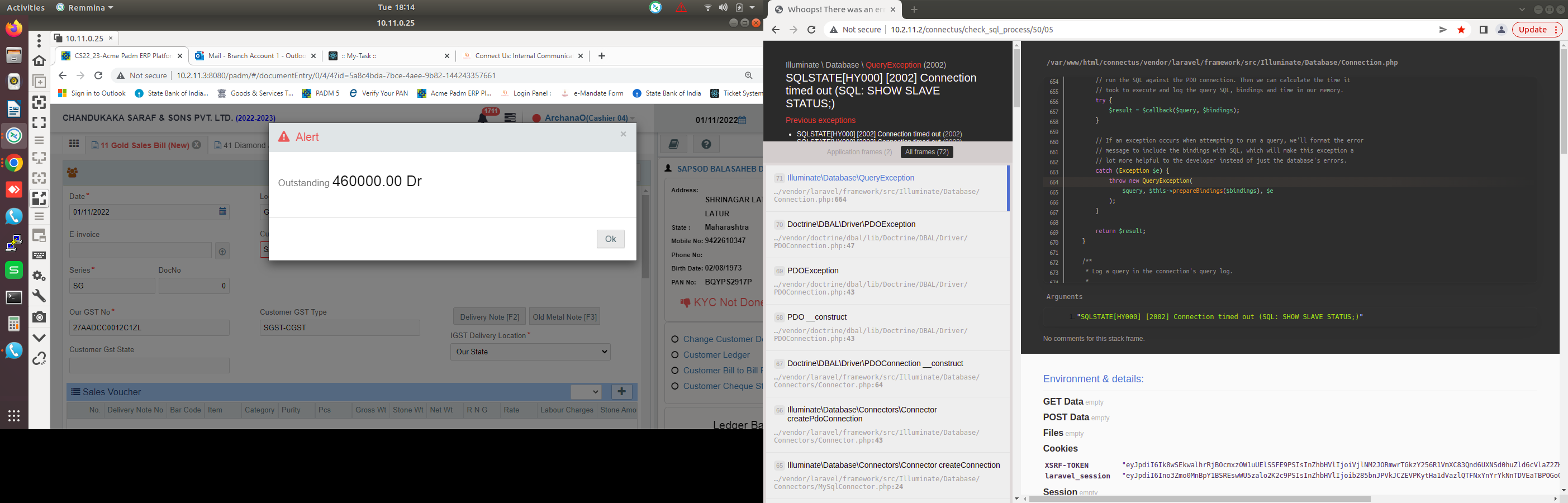
Task: Bookmark the Connectus error page star
Action: click(1461, 29)
